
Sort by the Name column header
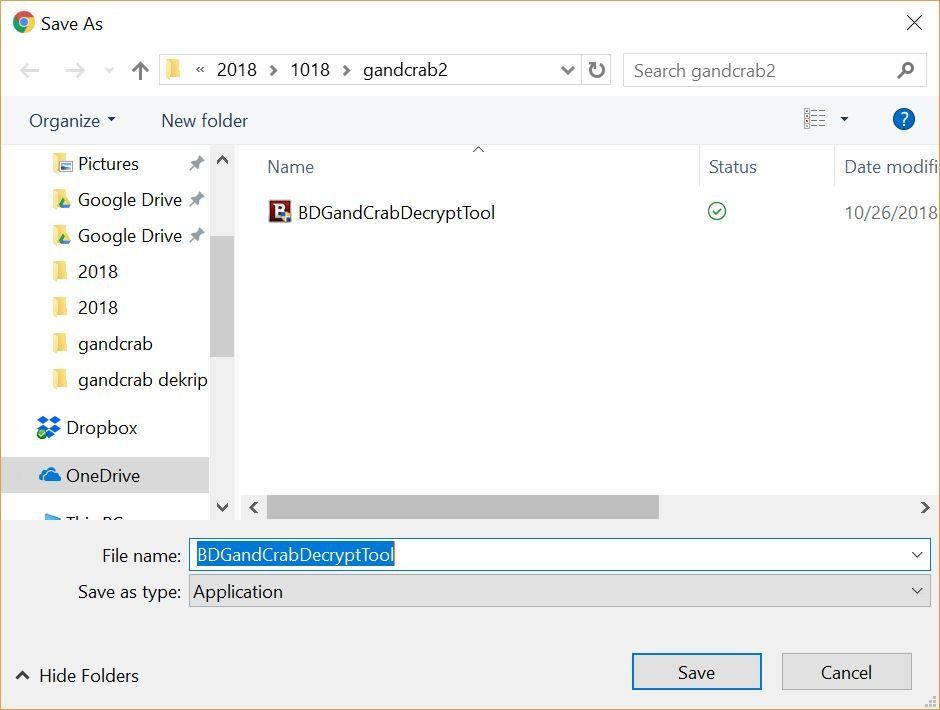click(x=290, y=167)
